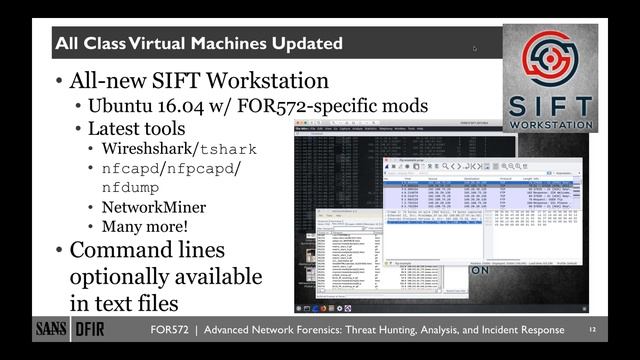640x360 pixels.
Task: Click the Wireshark go to last packet icon
Action: [480, 167]
